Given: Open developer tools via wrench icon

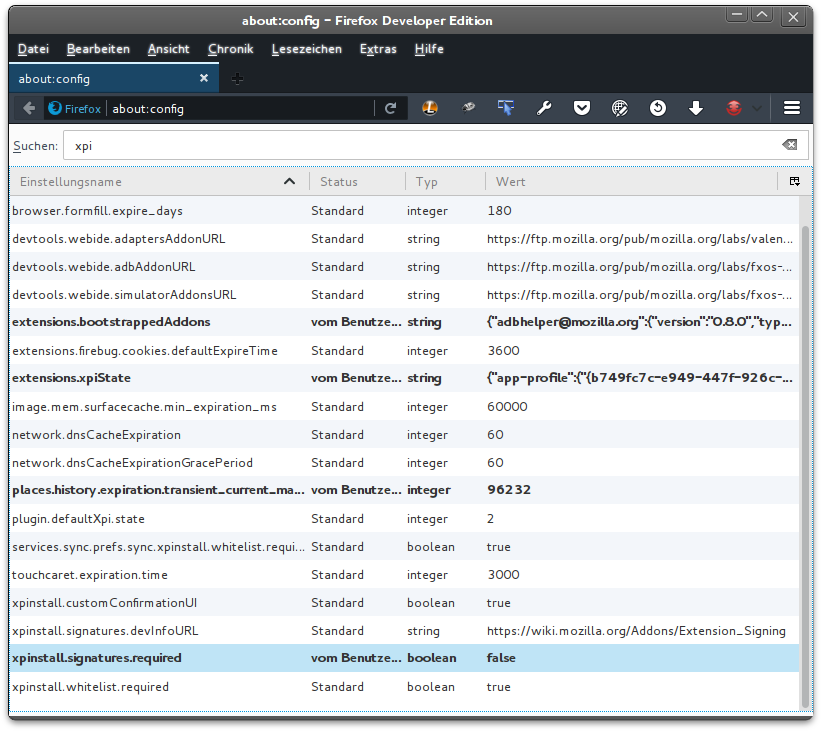Looking at the screenshot, I should pos(544,108).
